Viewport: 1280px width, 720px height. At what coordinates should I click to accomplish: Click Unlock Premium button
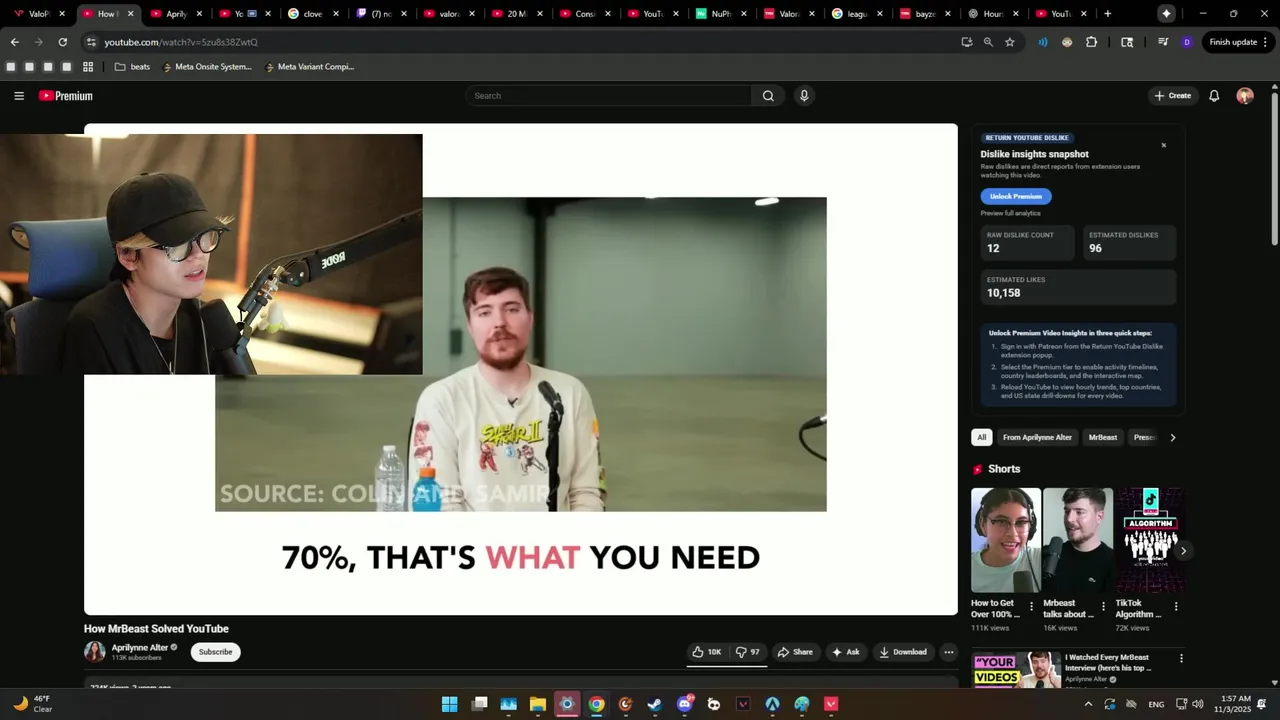(x=1016, y=196)
